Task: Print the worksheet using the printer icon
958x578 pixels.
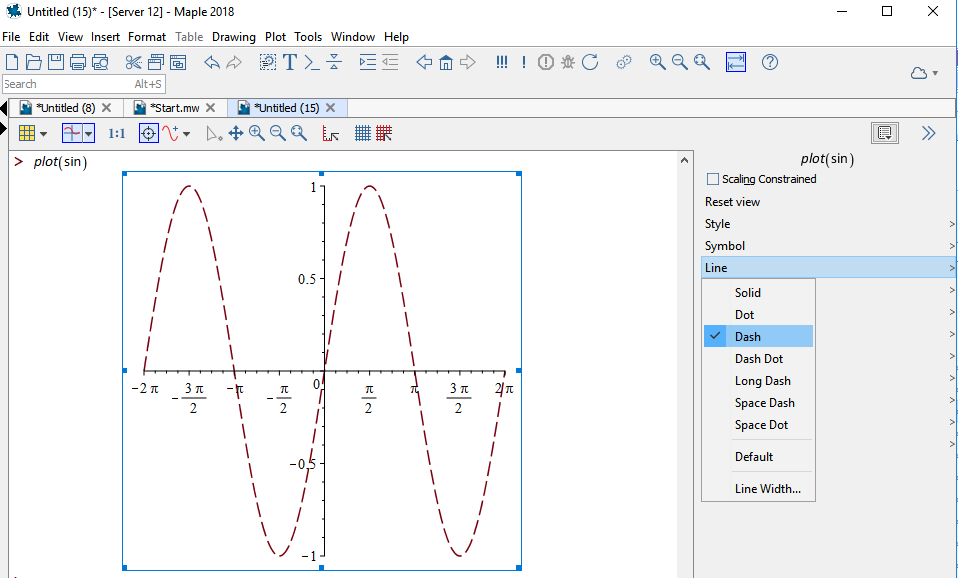Action: pos(78,62)
